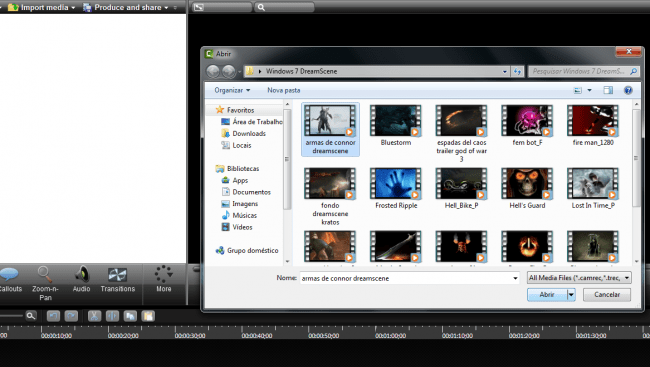Select Área de Trabalho in the navigation pane
The height and width of the screenshot is (367, 650).
tap(252, 122)
